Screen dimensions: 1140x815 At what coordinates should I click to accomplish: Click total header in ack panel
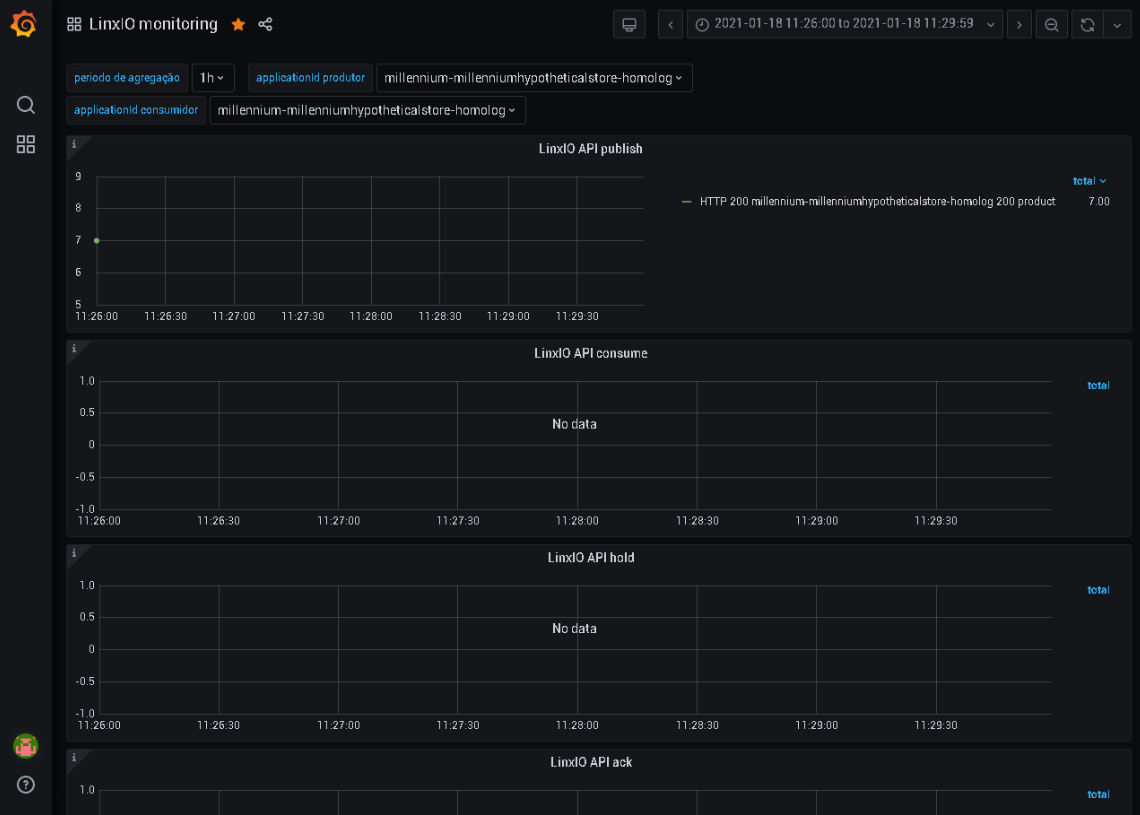1098,794
